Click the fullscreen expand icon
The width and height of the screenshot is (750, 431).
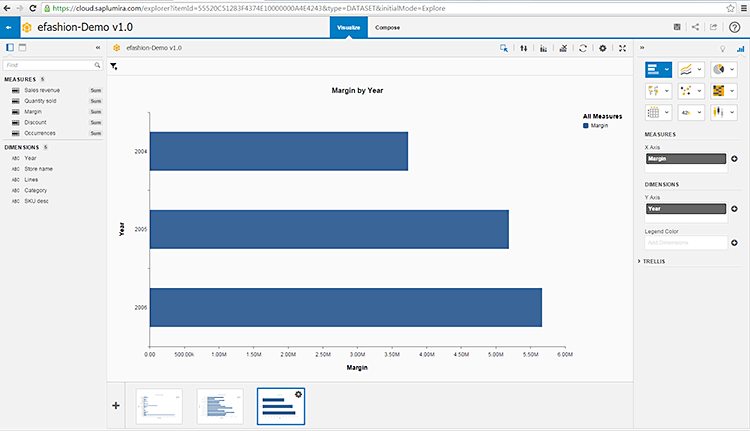click(x=623, y=48)
